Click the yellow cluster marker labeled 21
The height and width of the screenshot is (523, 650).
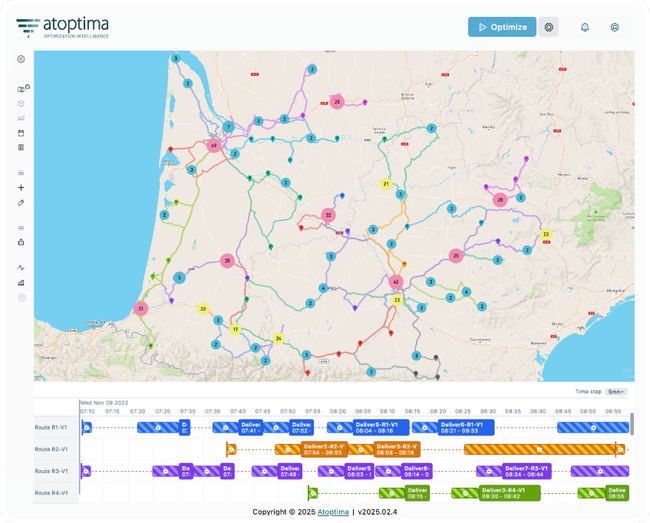(x=386, y=184)
